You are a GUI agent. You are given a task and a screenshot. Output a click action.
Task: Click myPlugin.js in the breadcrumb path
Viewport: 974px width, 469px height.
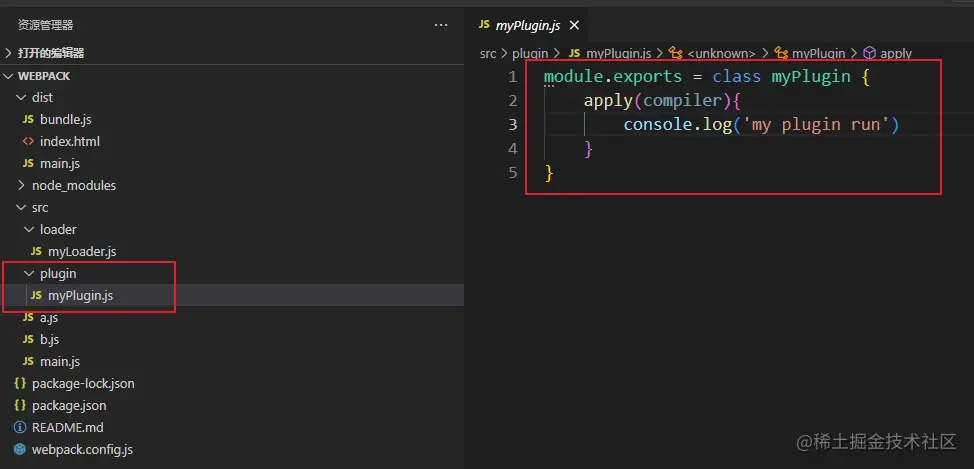pyautogui.click(x=618, y=54)
